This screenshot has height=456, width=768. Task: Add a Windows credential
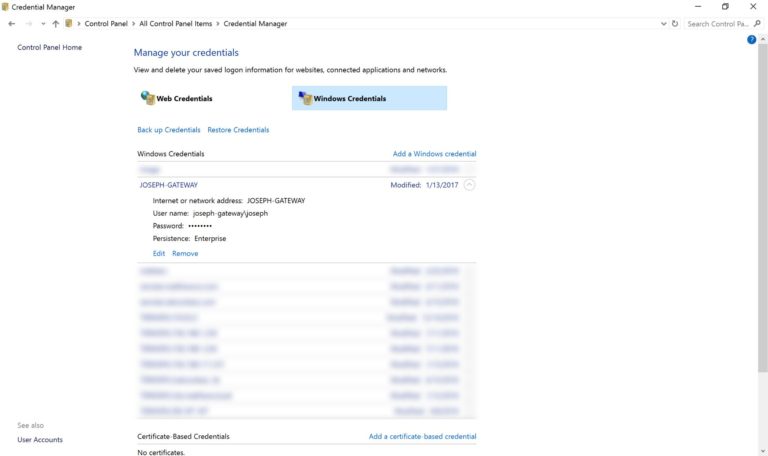tap(434, 154)
